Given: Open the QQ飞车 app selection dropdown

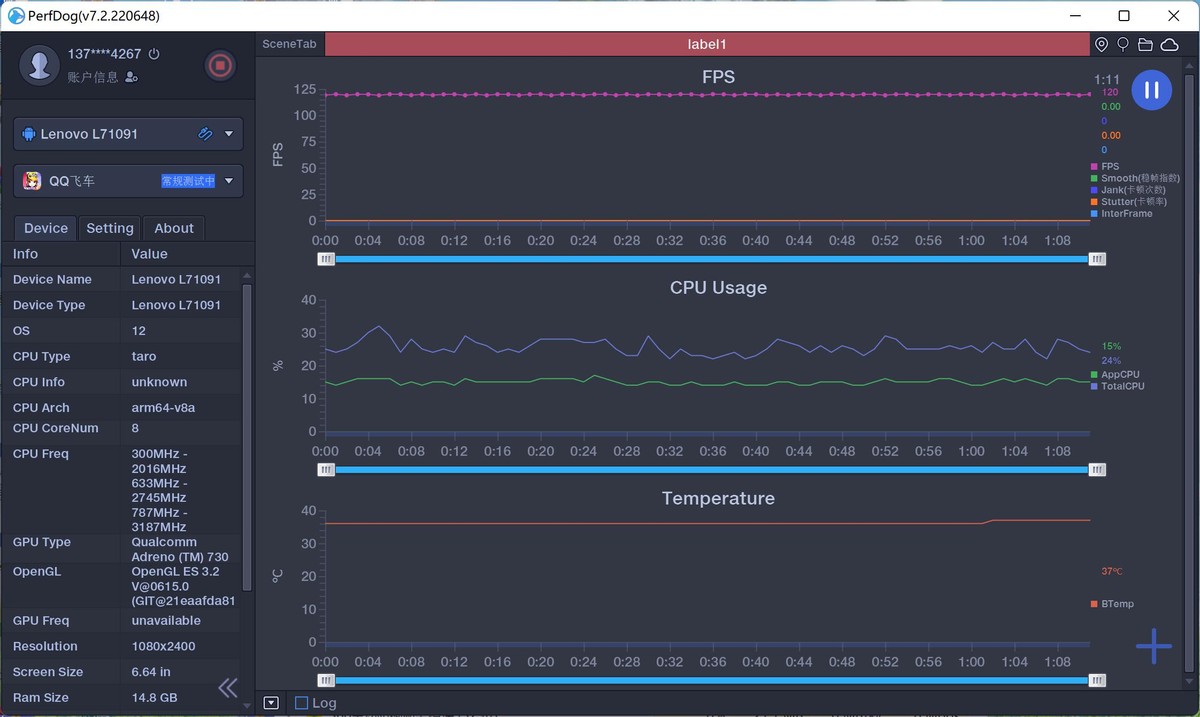Looking at the screenshot, I should [229, 181].
